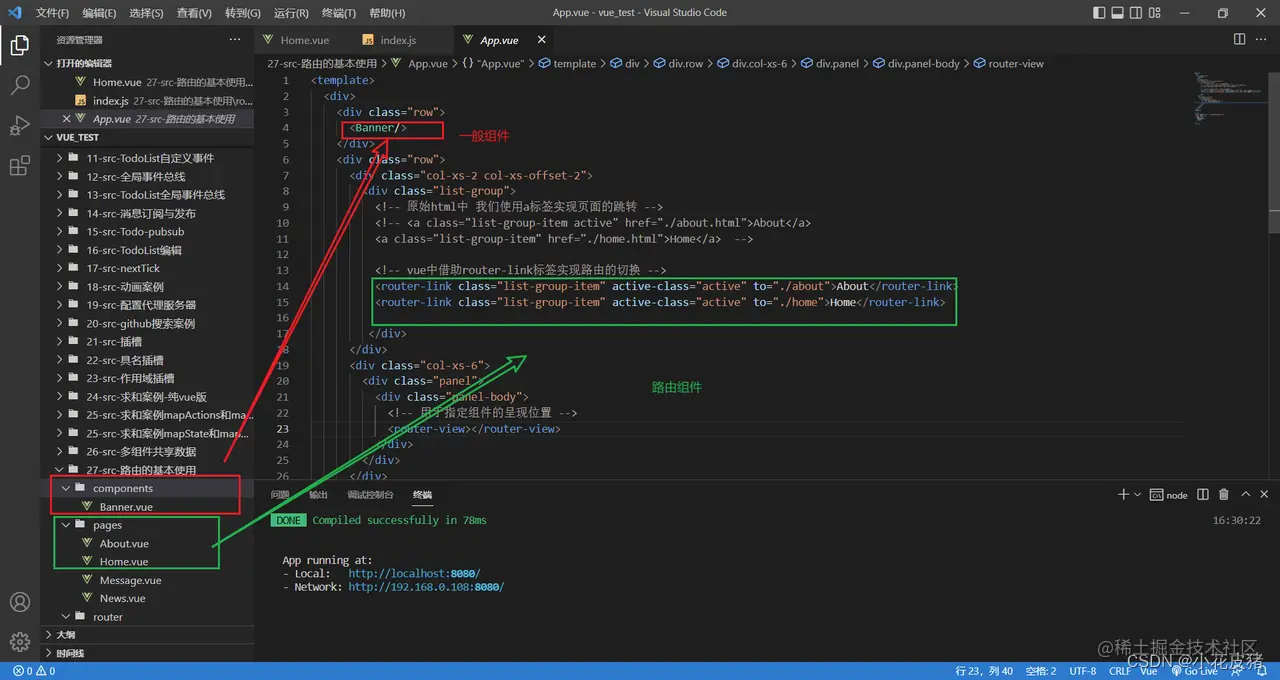Viewport: 1280px width, 680px height.
Task: Toggle the bottom panel layout button
Action: pyautogui.click(x=1120, y=13)
